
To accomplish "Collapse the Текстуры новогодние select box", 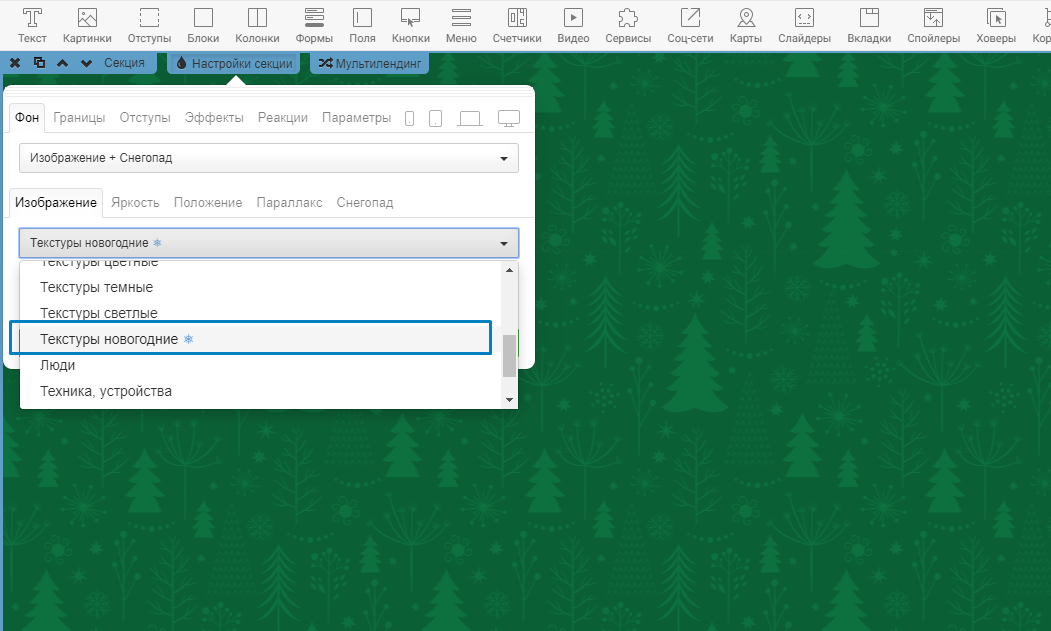I will pyautogui.click(x=268, y=243).
